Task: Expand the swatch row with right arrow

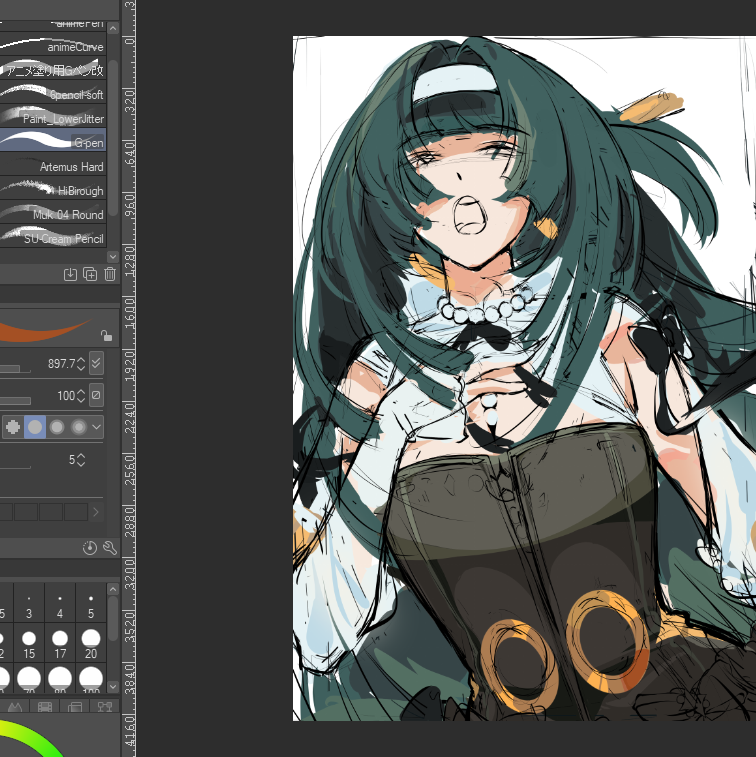Action: 96,512
